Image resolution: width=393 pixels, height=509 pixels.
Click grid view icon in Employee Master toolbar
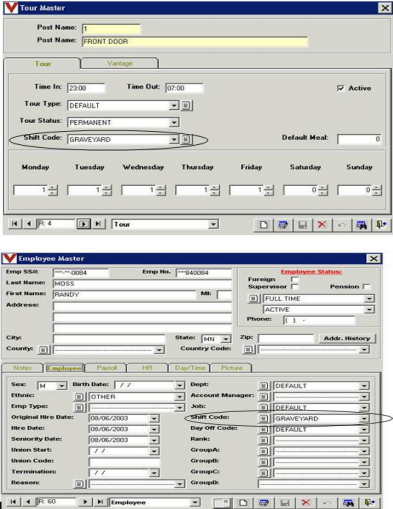tap(222, 502)
